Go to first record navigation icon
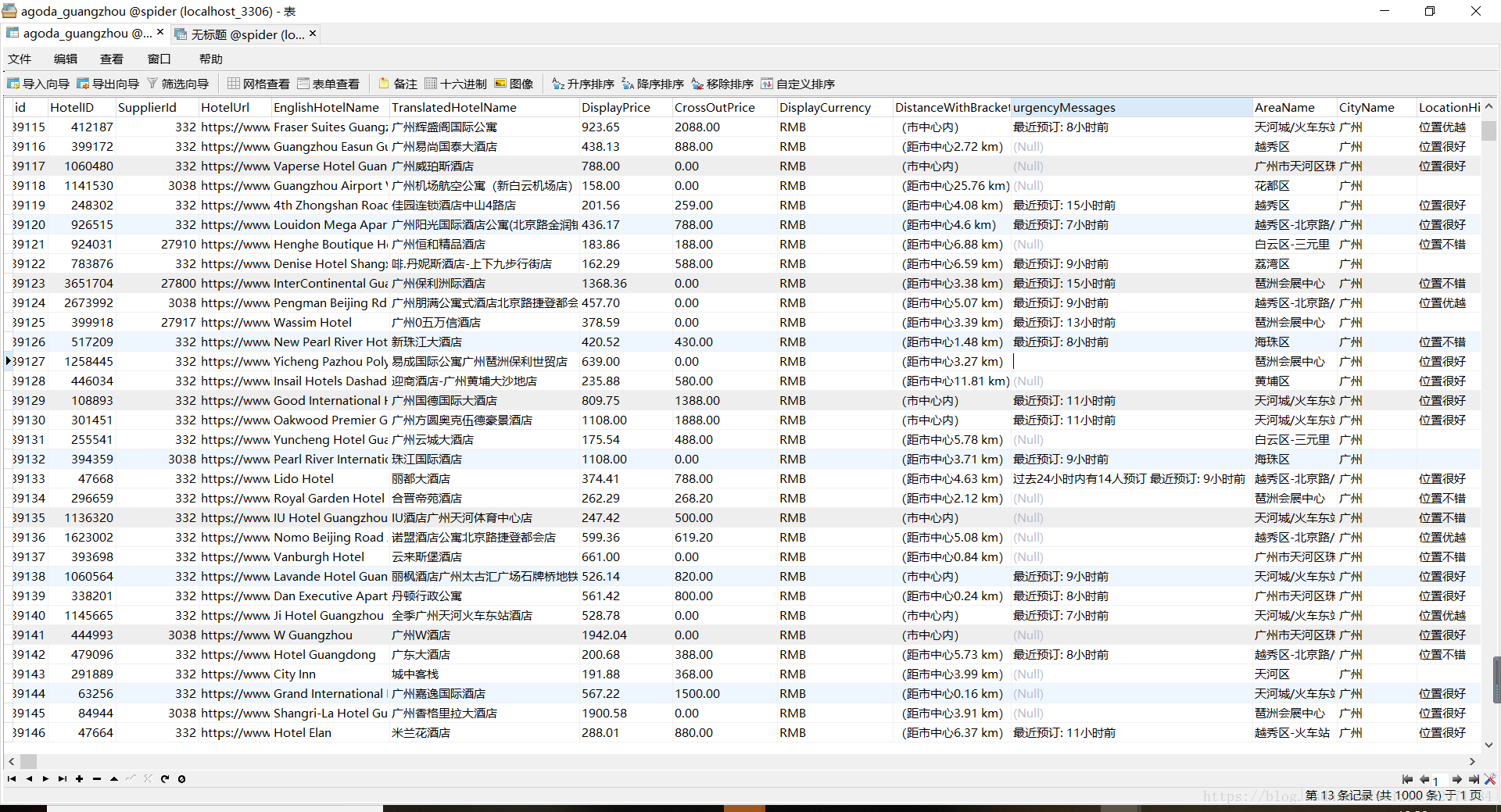 click(x=12, y=778)
